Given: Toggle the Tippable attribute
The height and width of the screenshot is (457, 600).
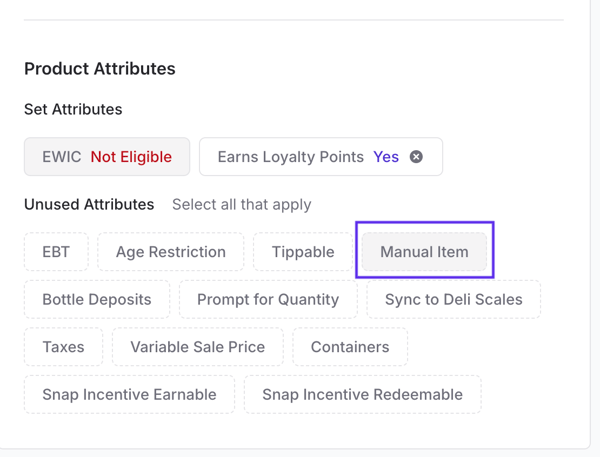Looking at the screenshot, I should pyautogui.click(x=303, y=252).
